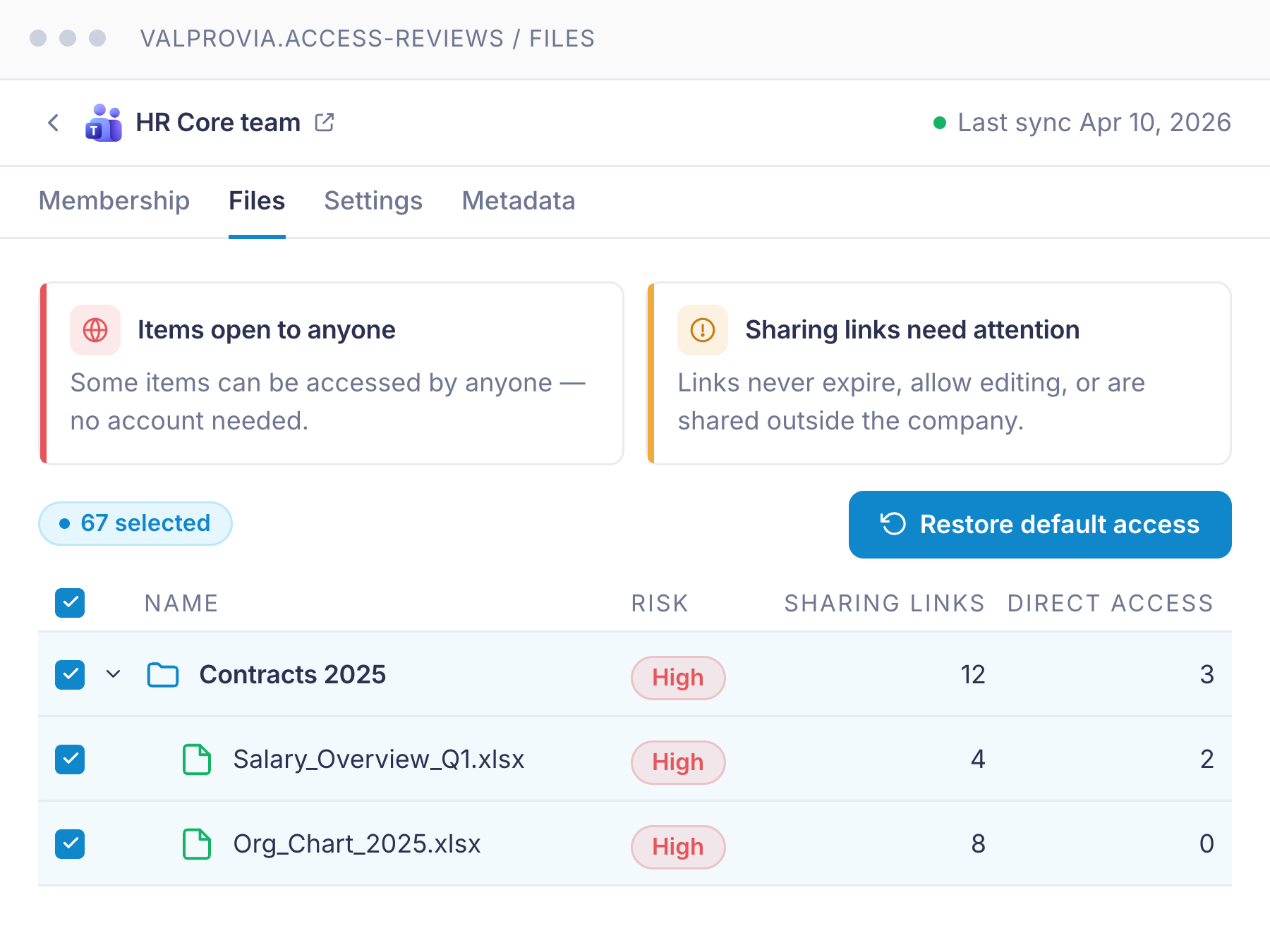Click sharing links count 12 for Contracts 2025
This screenshot has height=952, width=1270.
(973, 675)
